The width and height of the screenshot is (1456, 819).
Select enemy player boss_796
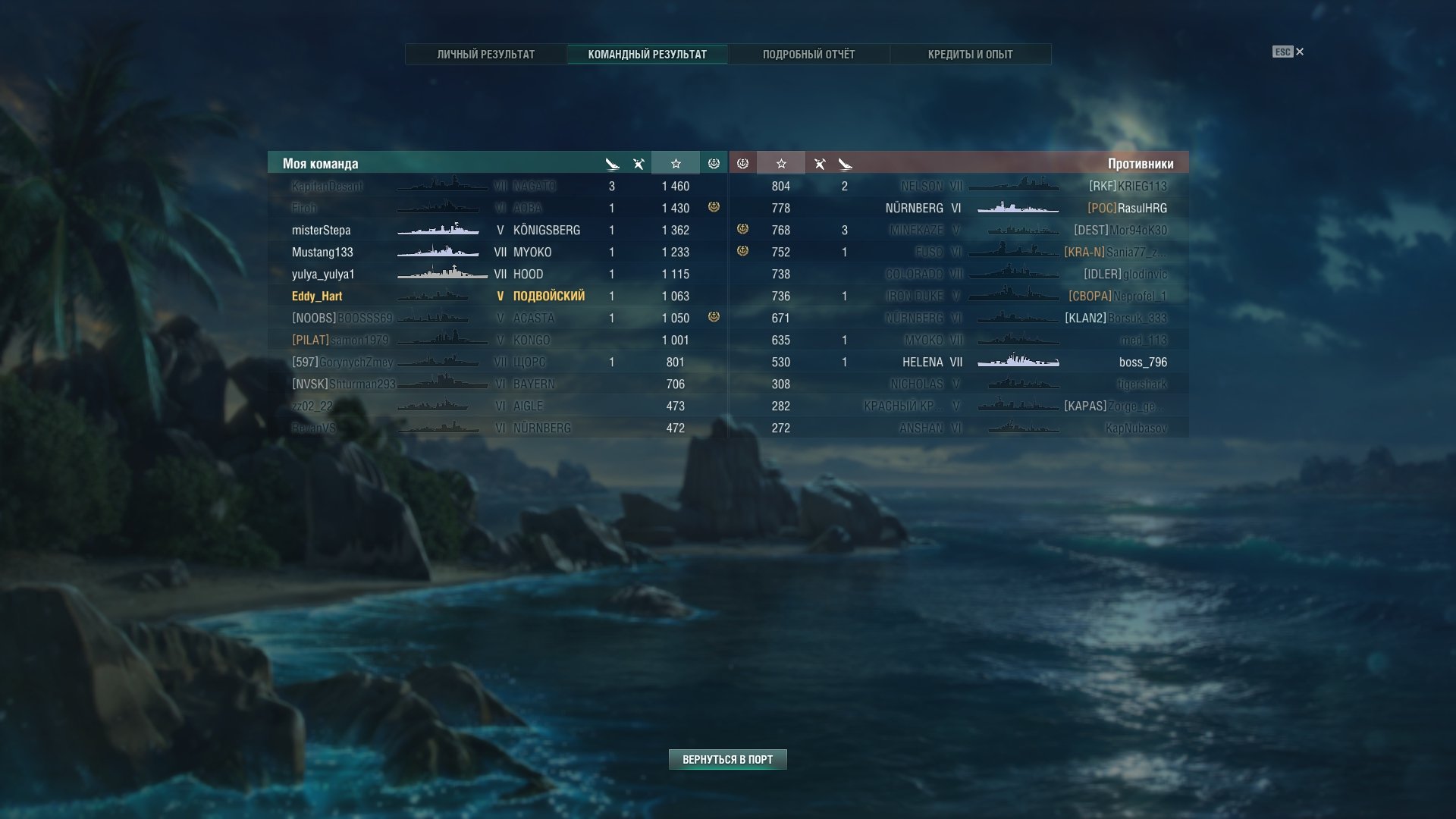tap(1143, 362)
